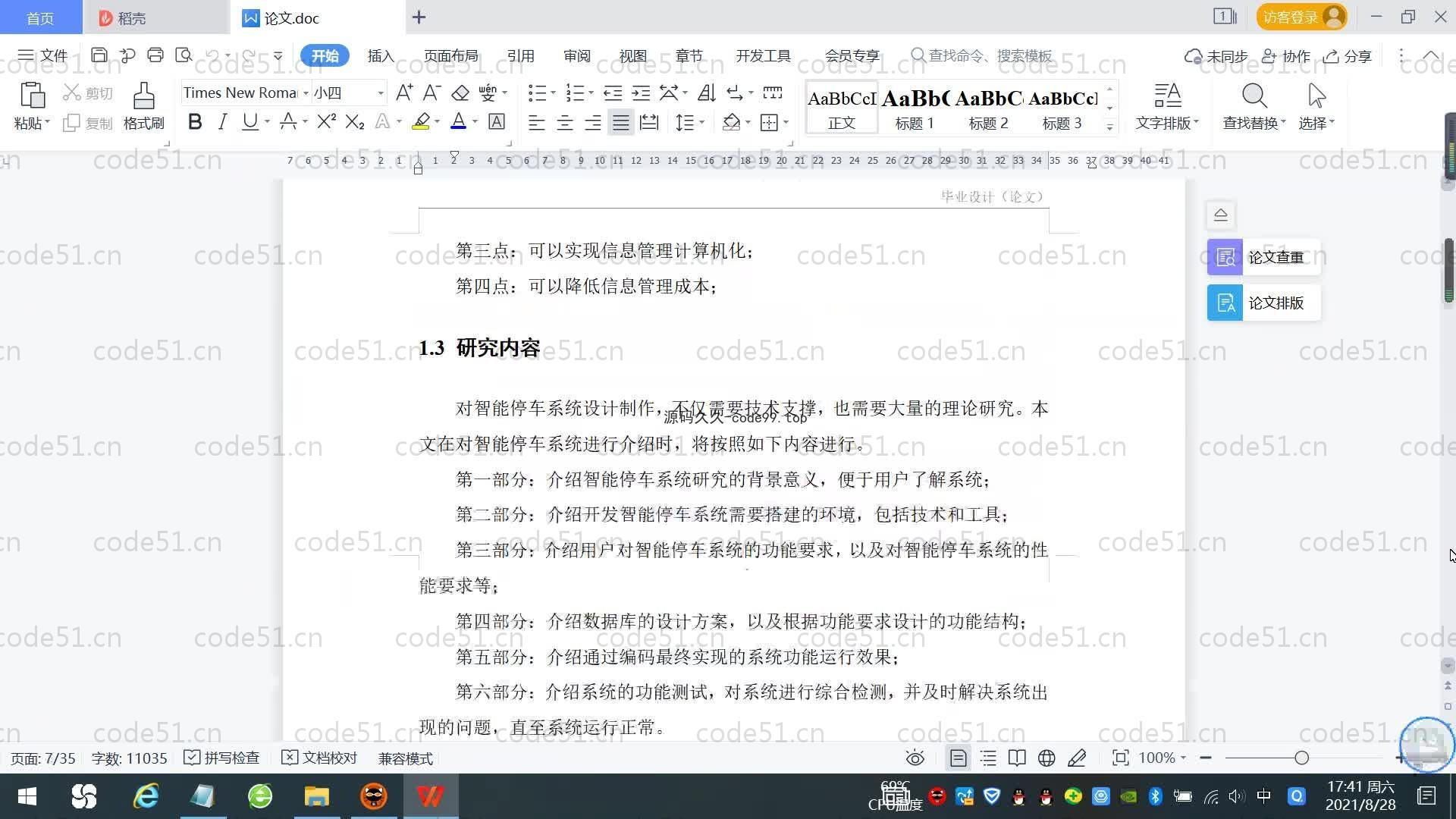Screen dimensions: 1456x819
Task: Open the 引用 ribbon tab
Action: (x=521, y=55)
